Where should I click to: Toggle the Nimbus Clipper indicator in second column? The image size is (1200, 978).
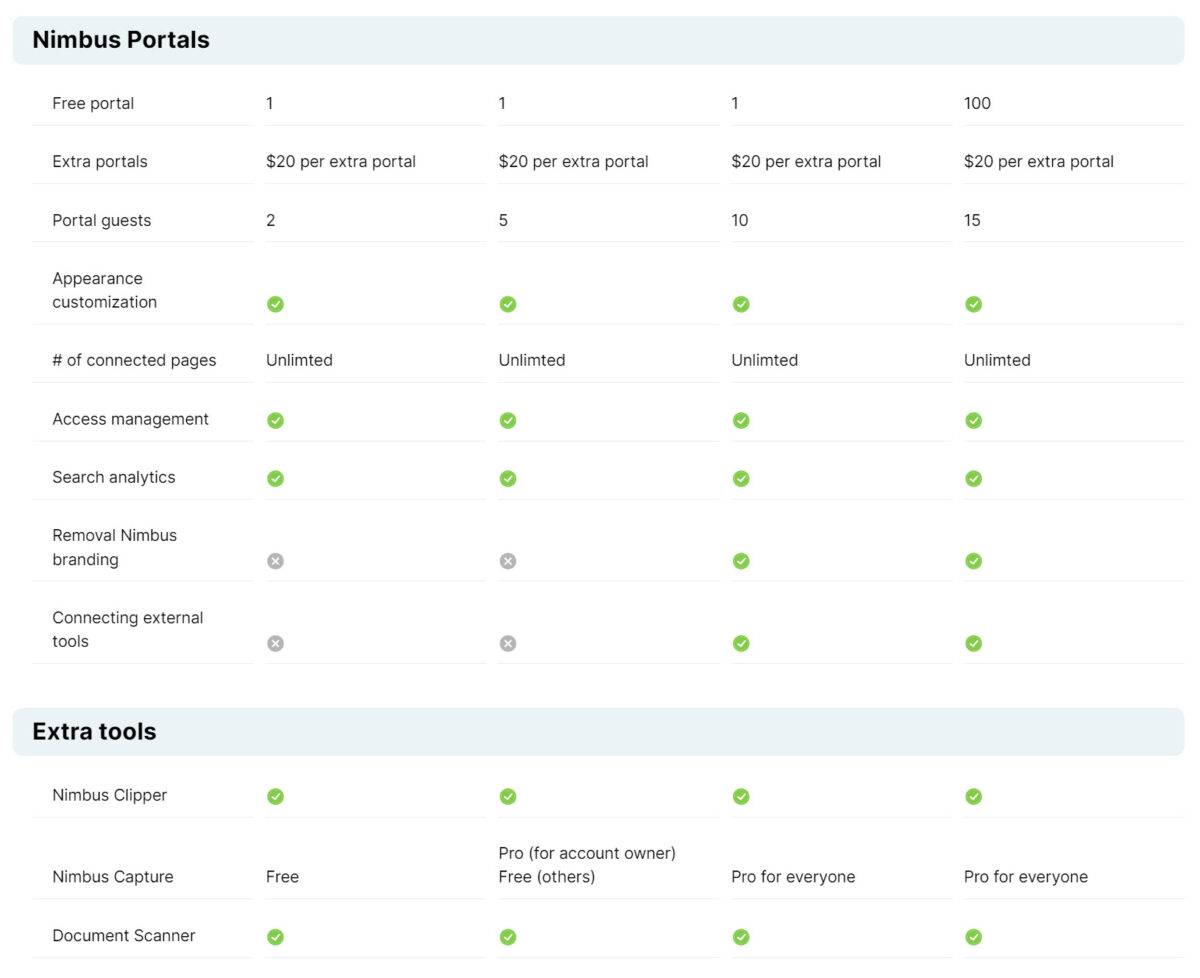click(x=508, y=796)
